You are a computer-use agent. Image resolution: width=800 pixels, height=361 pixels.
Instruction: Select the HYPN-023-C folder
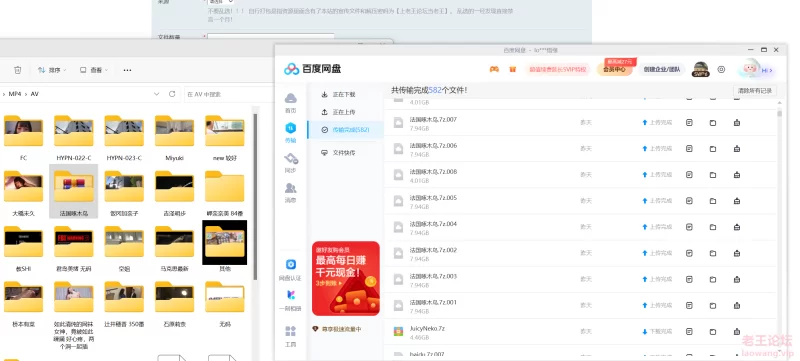coord(124,138)
